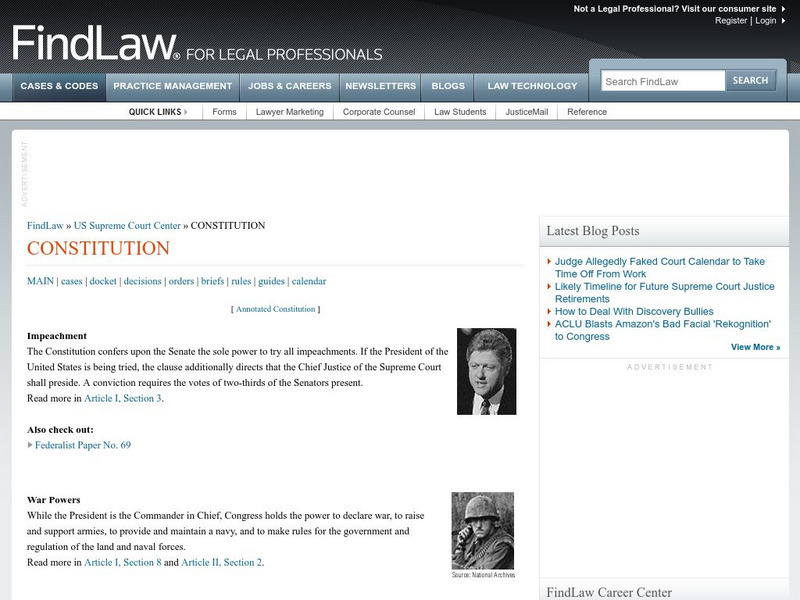Image resolution: width=800 pixels, height=600 pixels.
Task: Open the Newsletters tab
Action: pyautogui.click(x=381, y=86)
